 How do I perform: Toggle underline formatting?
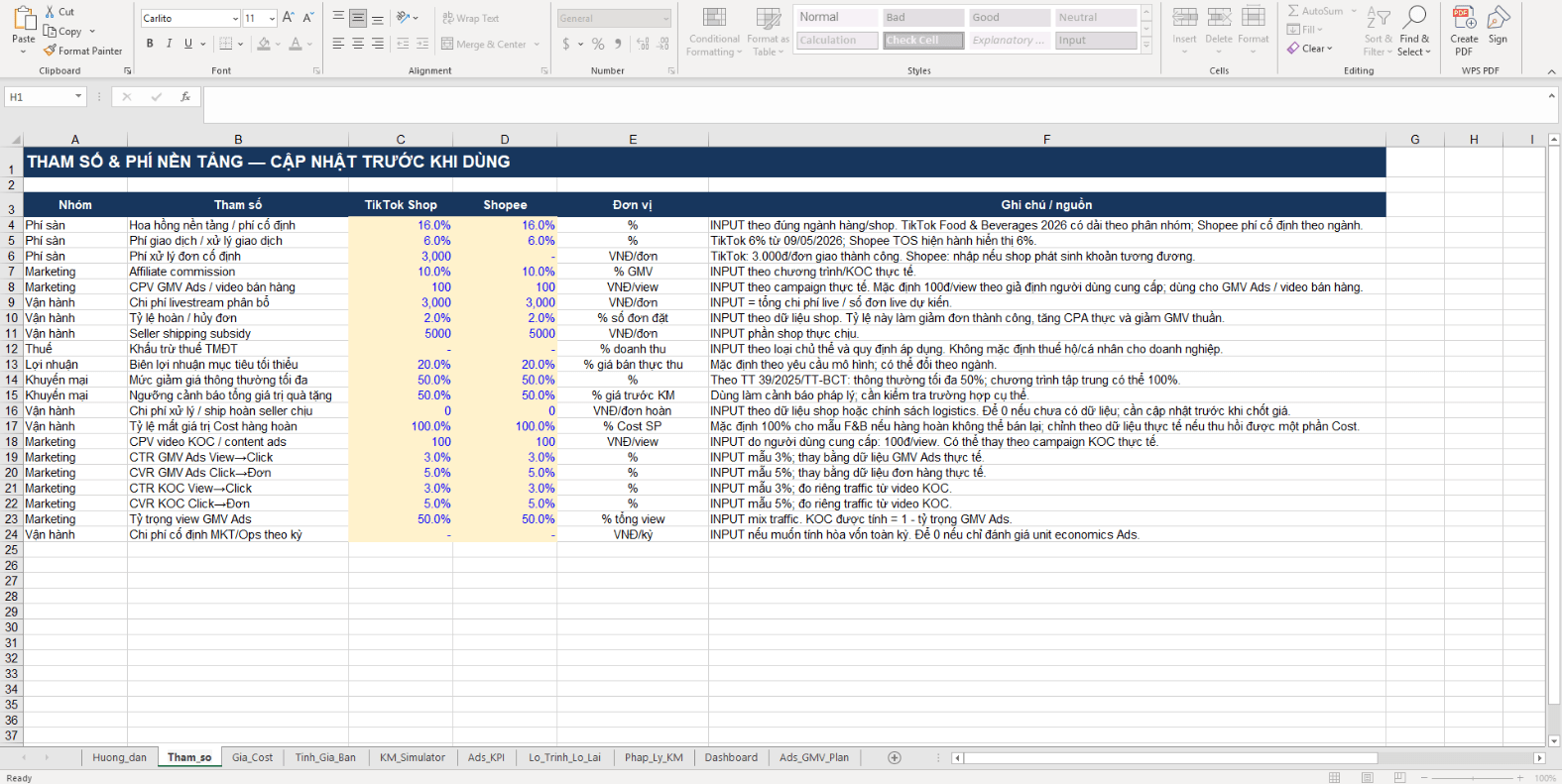click(x=187, y=44)
